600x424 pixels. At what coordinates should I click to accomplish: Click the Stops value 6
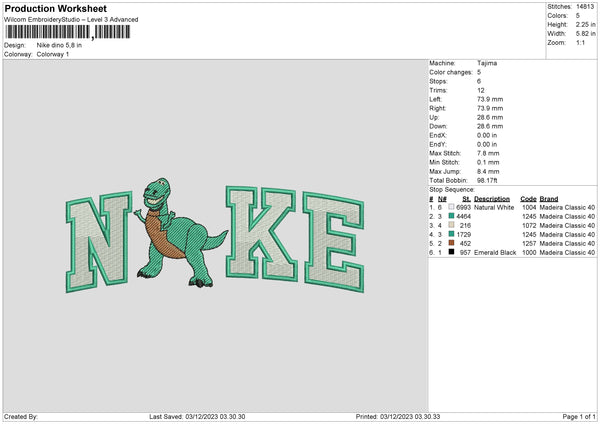(479, 82)
